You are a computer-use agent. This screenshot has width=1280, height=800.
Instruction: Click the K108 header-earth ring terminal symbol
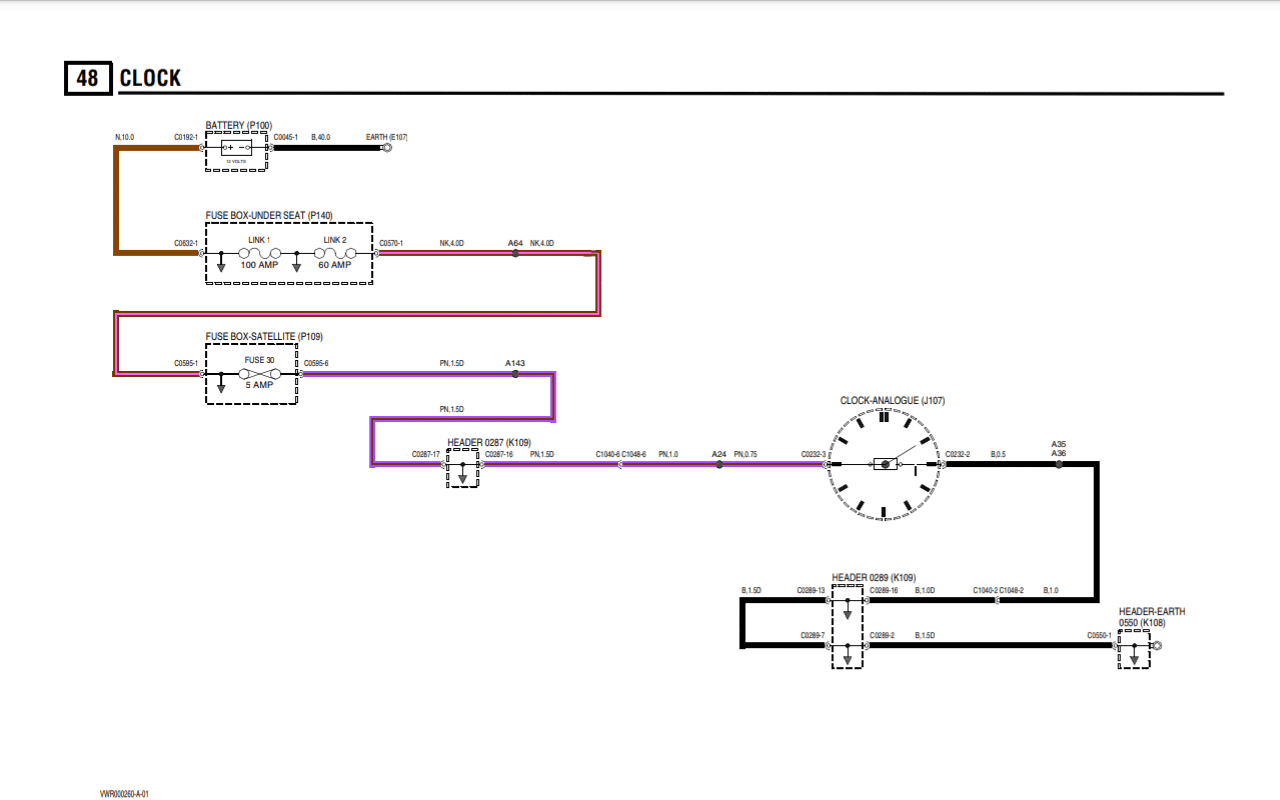coord(1156,646)
